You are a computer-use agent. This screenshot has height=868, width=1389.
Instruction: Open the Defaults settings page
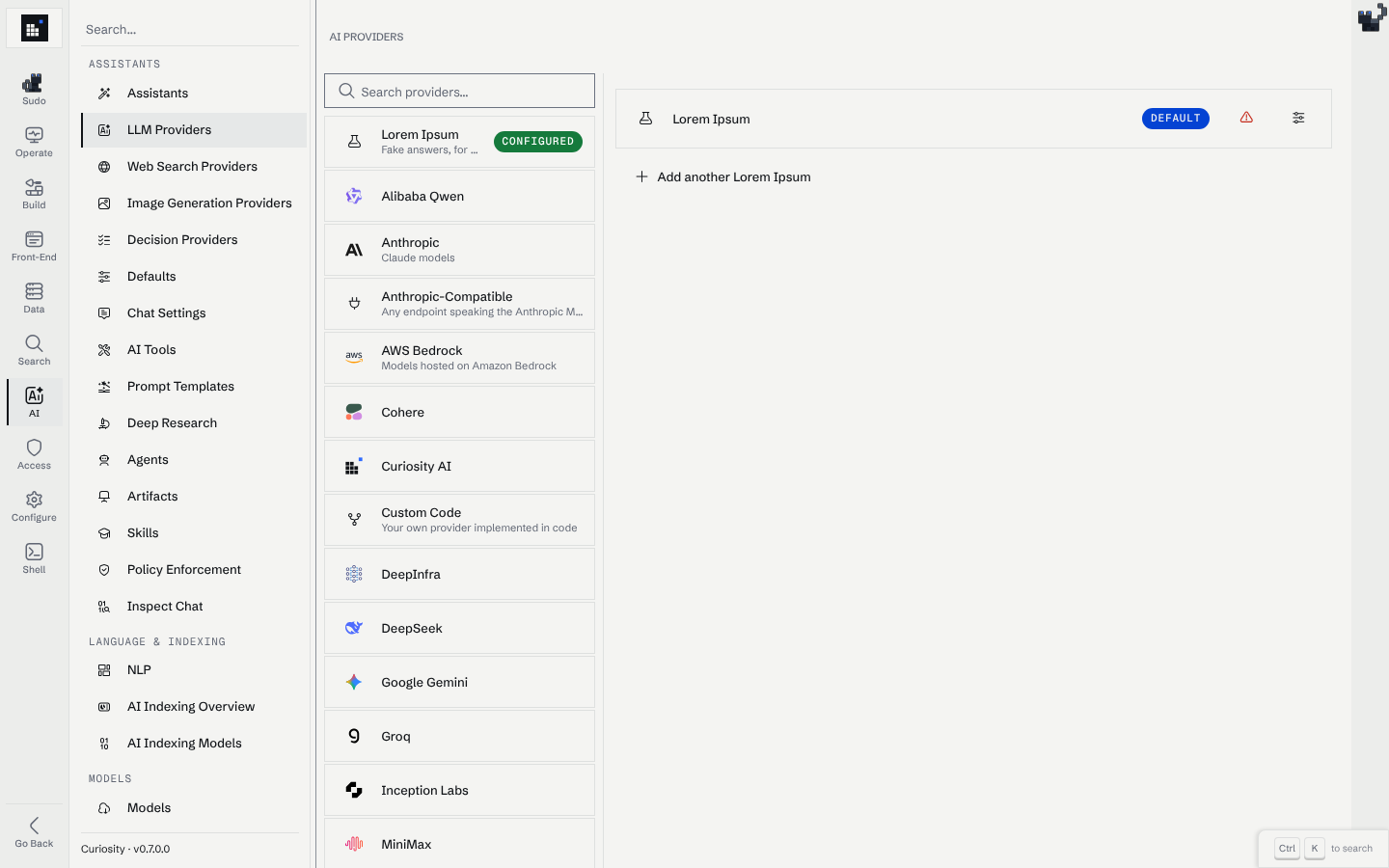194,277
